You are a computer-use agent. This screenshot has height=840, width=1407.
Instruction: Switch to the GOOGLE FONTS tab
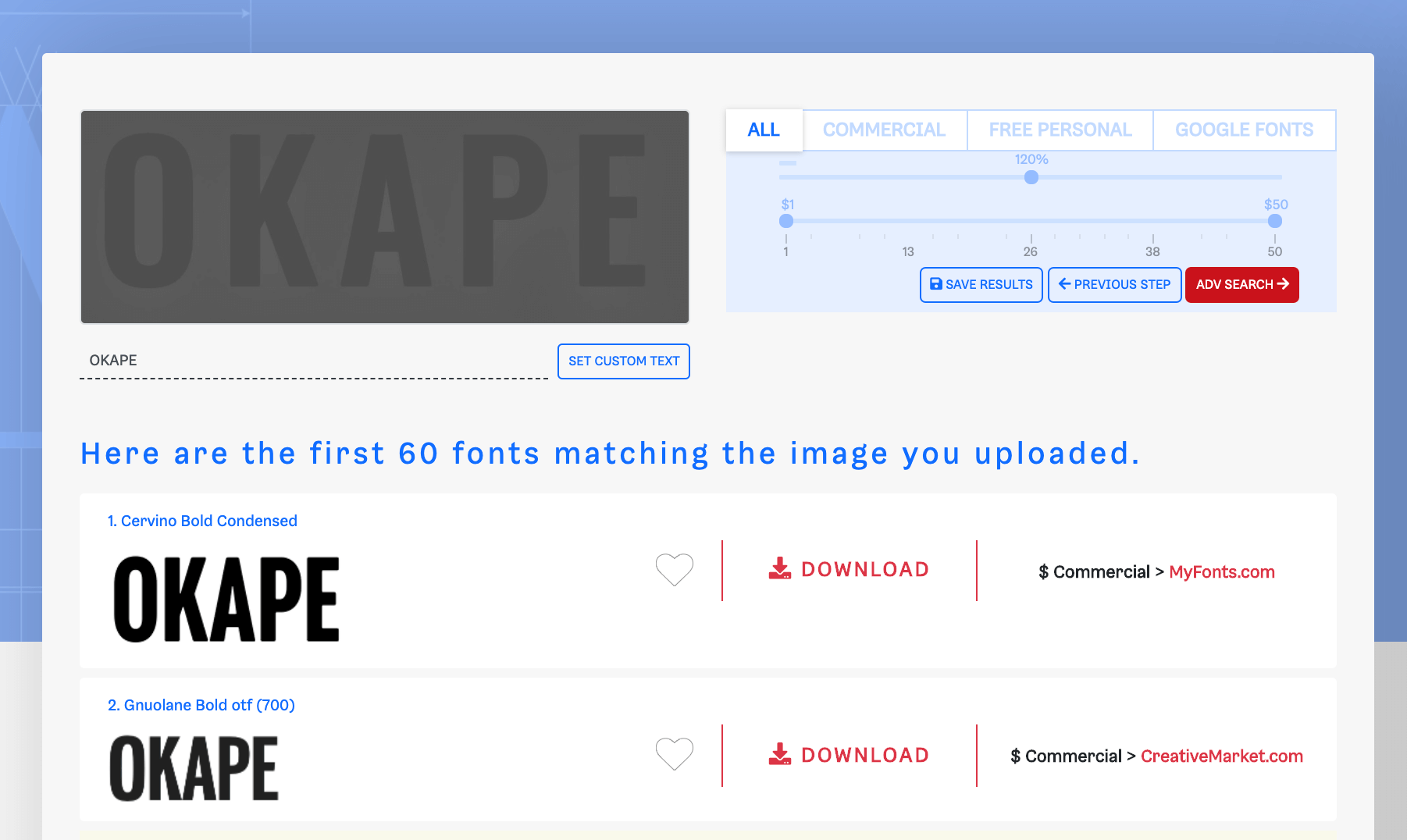[1244, 130]
